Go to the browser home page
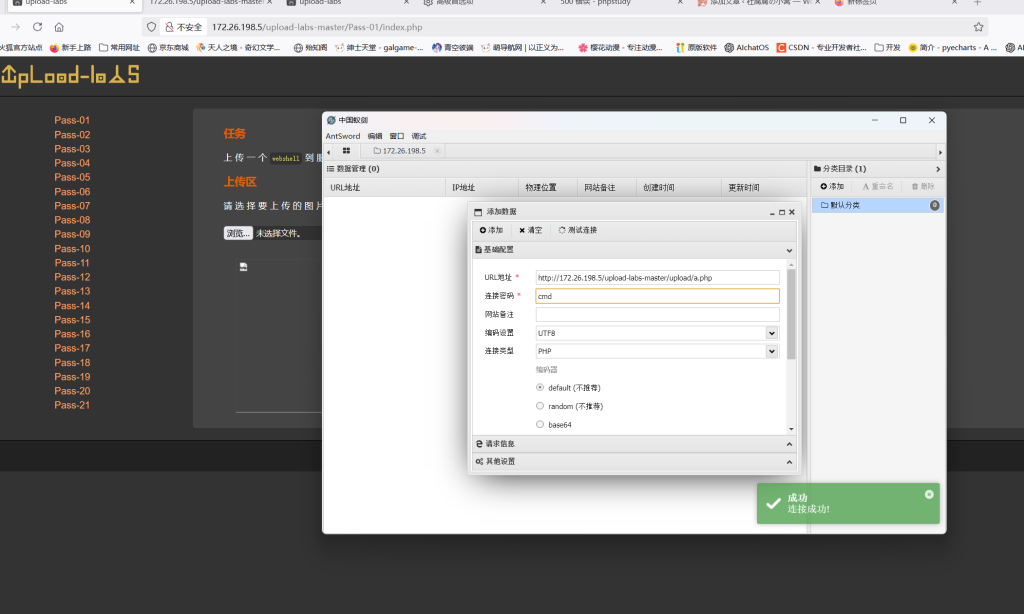The width and height of the screenshot is (1024, 614). click(x=59, y=27)
